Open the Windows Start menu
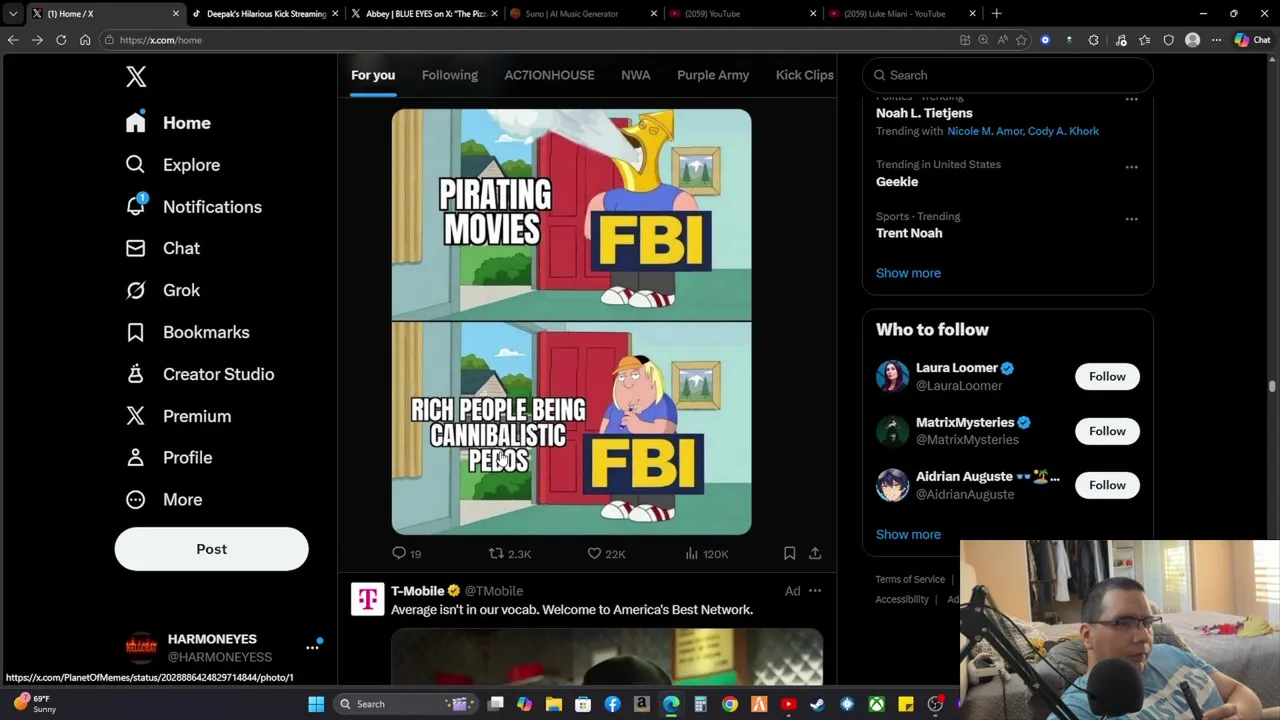The width and height of the screenshot is (1280, 720). coord(316,704)
